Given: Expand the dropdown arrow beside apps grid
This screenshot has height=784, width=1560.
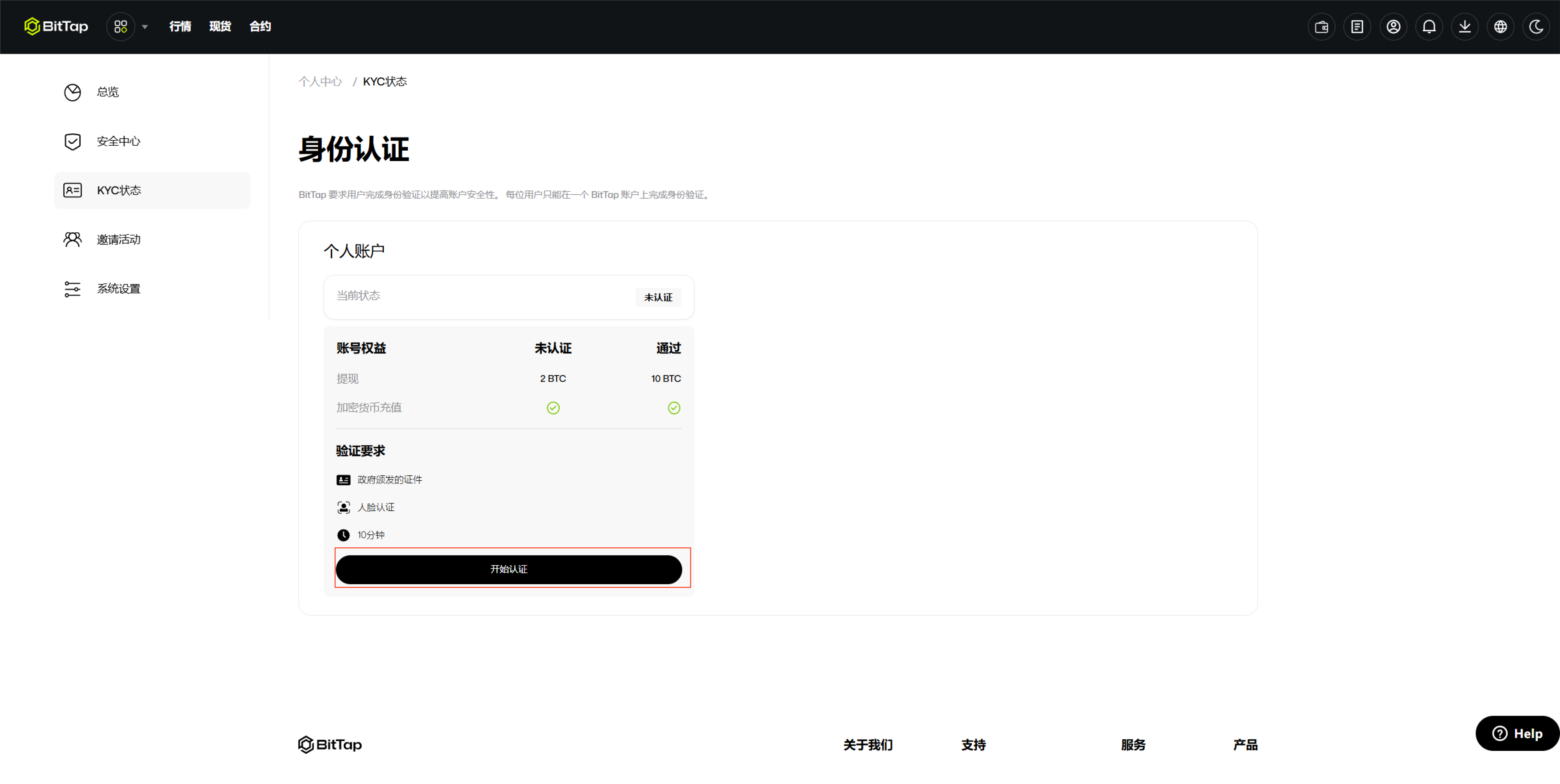Looking at the screenshot, I should [145, 27].
